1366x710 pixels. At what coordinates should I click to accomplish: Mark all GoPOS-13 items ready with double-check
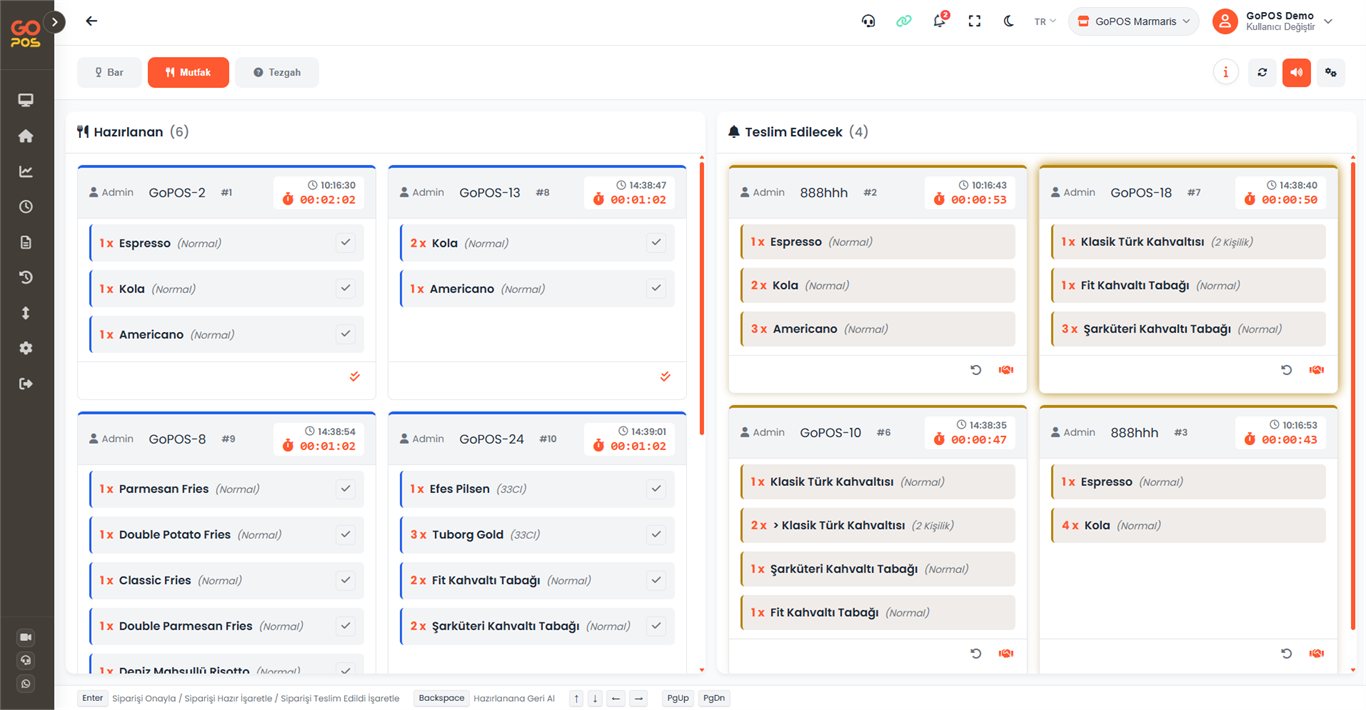click(x=666, y=377)
